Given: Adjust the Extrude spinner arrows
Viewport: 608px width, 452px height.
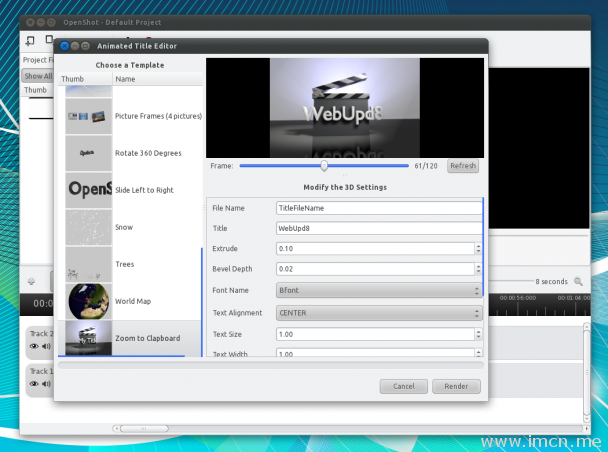Looking at the screenshot, I should click(x=478, y=248).
